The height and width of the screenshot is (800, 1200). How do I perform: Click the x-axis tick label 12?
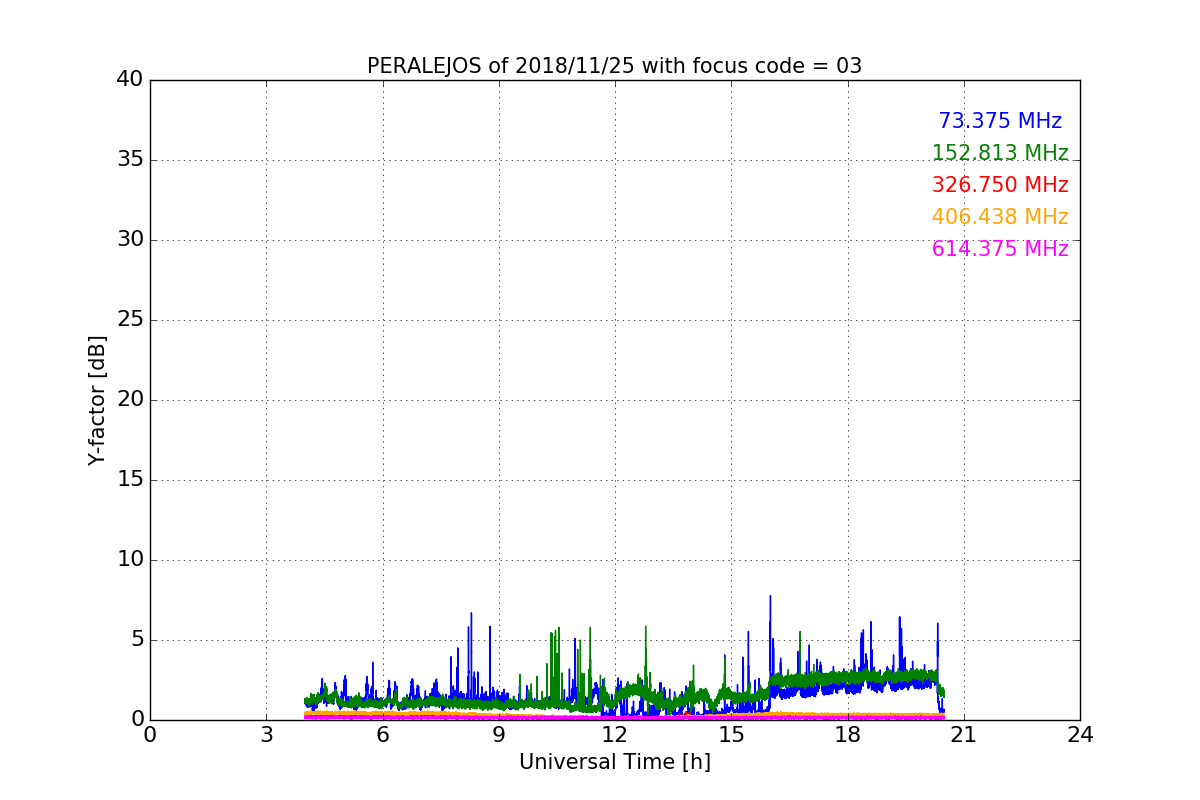615,735
